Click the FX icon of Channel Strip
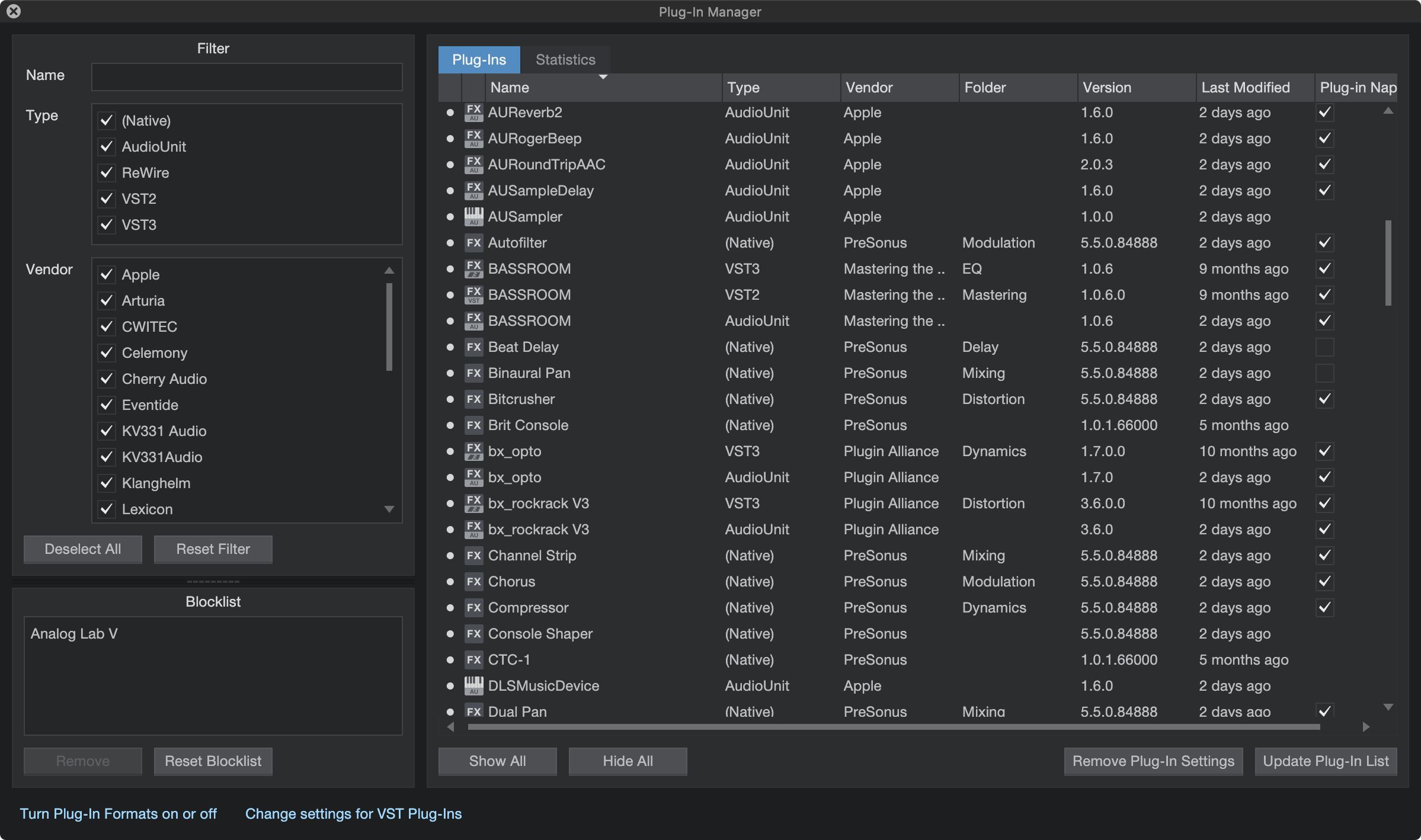The width and height of the screenshot is (1421, 840). tap(473, 556)
